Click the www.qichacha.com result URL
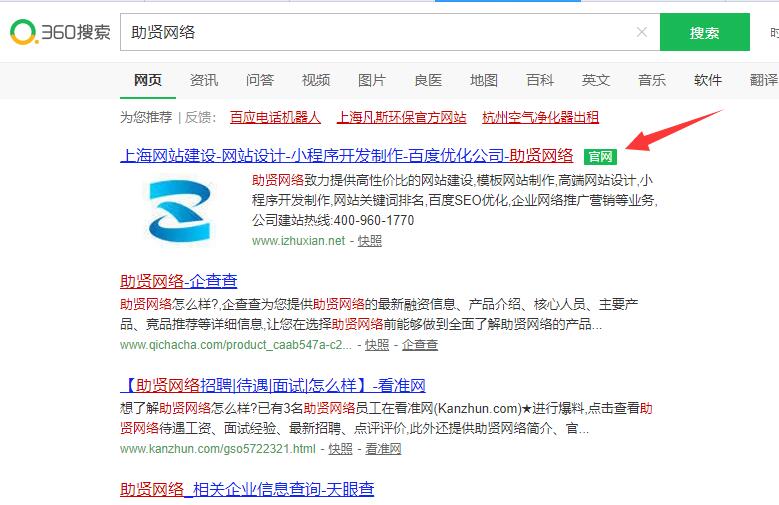 [236, 345]
